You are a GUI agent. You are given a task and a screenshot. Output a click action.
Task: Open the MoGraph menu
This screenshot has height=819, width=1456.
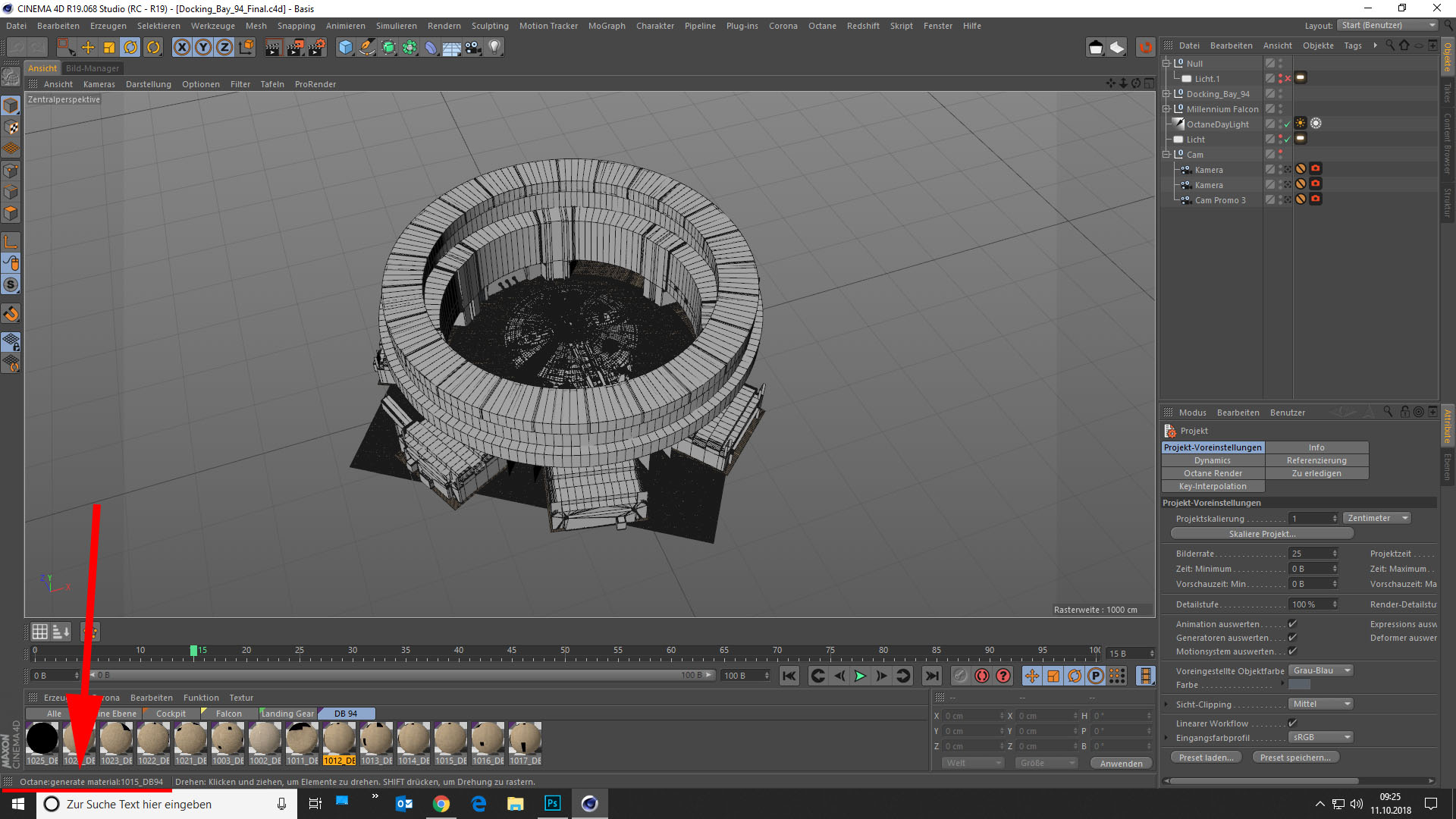606,26
